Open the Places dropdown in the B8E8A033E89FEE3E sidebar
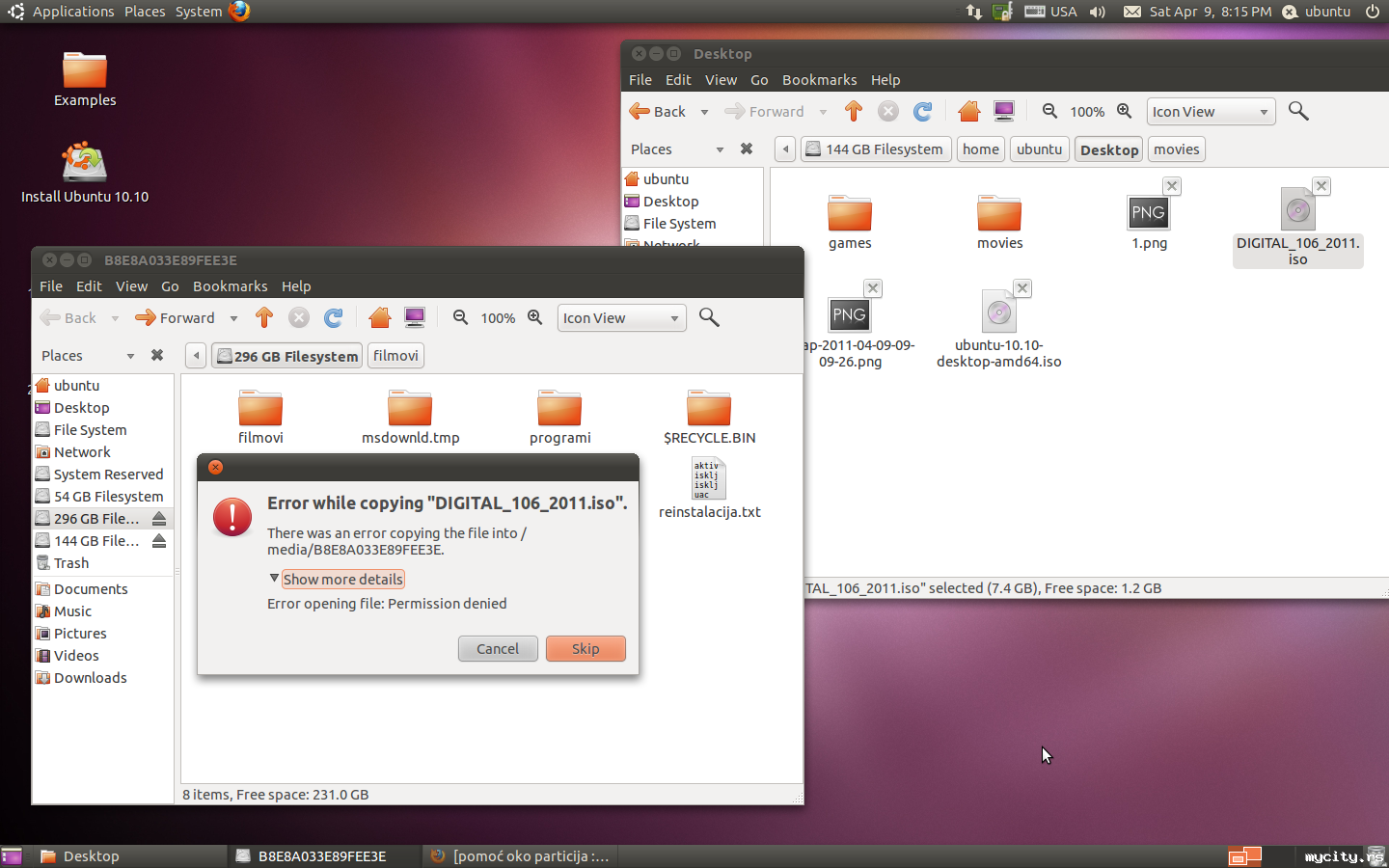1389x868 pixels. pos(130,356)
